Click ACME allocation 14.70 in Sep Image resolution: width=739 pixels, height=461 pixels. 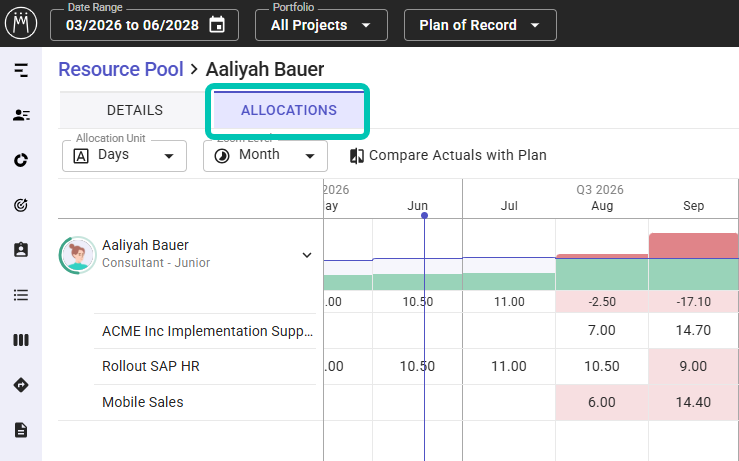(x=694, y=330)
